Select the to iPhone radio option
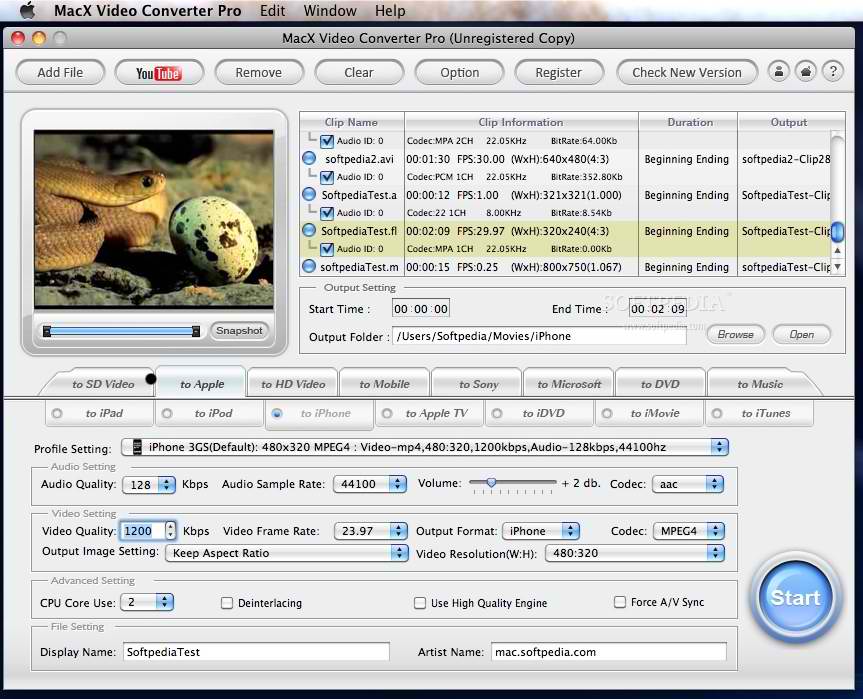The image size is (863, 699). tap(277, 413)
